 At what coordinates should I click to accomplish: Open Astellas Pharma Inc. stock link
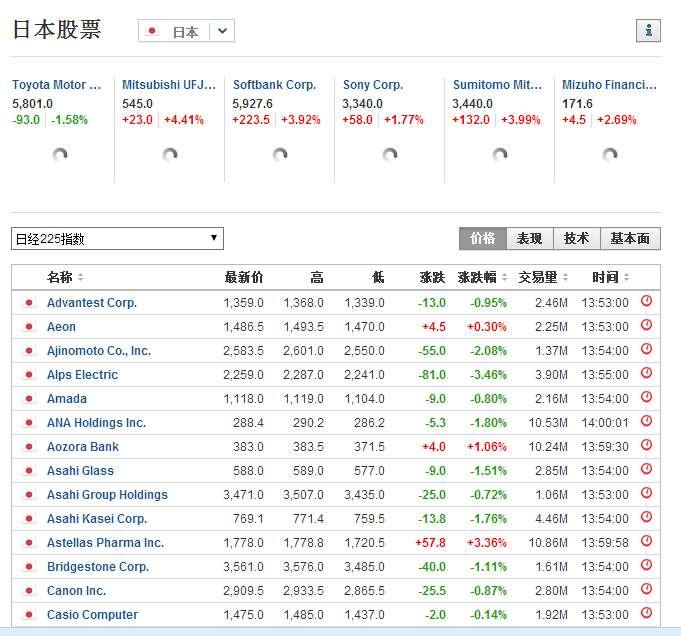(x=106, y=543)
